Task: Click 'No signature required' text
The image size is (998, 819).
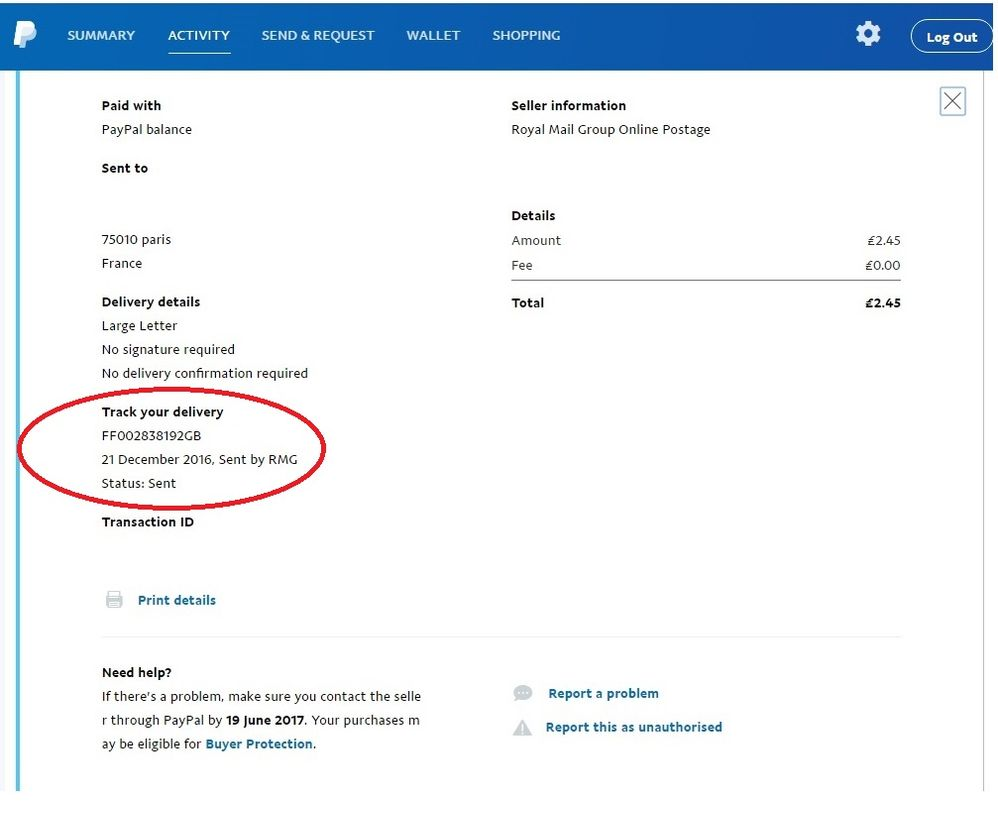Action: 168,349
